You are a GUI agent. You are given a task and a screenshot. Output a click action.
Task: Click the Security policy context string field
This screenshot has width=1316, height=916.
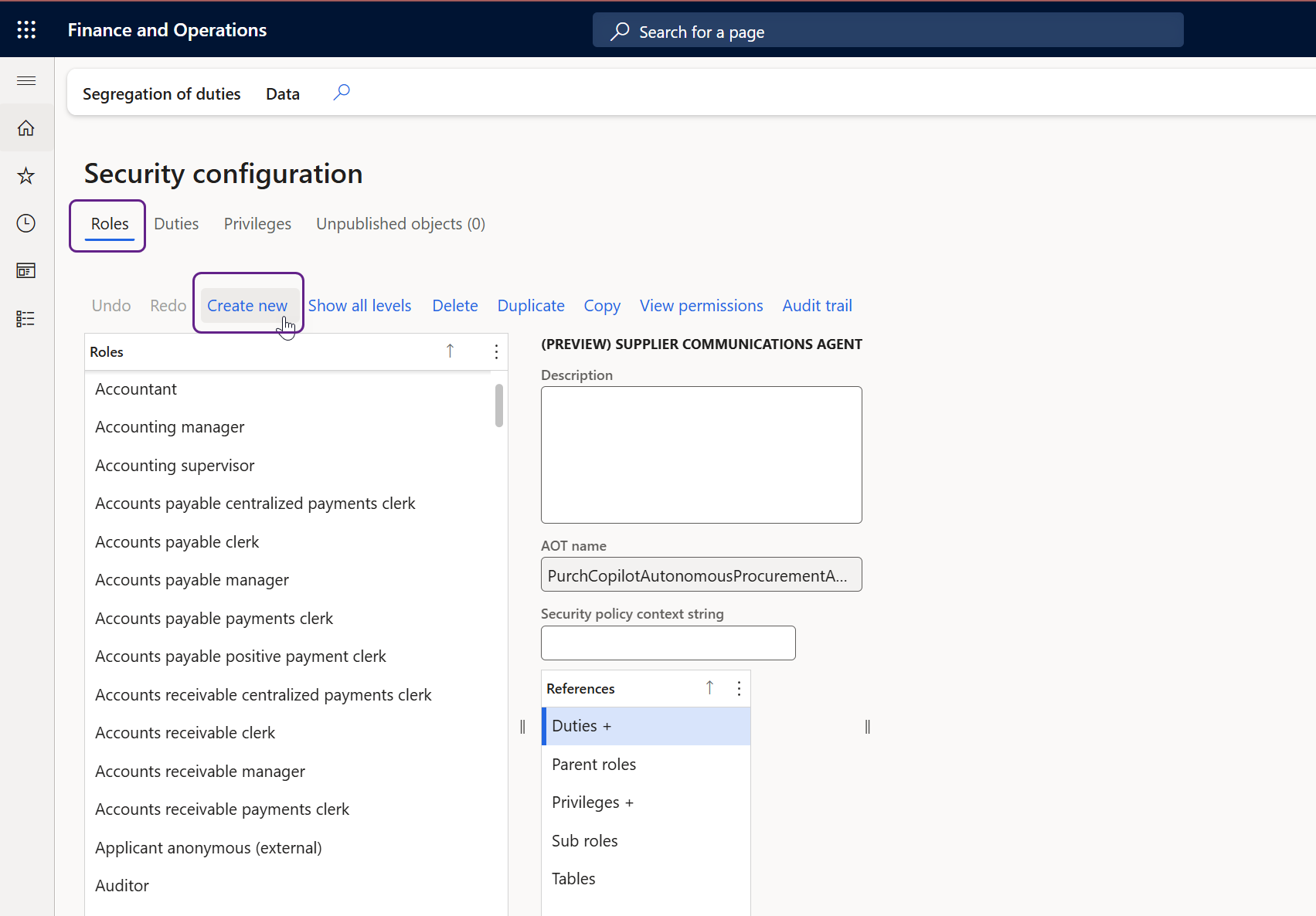click(x=668, y=643)
